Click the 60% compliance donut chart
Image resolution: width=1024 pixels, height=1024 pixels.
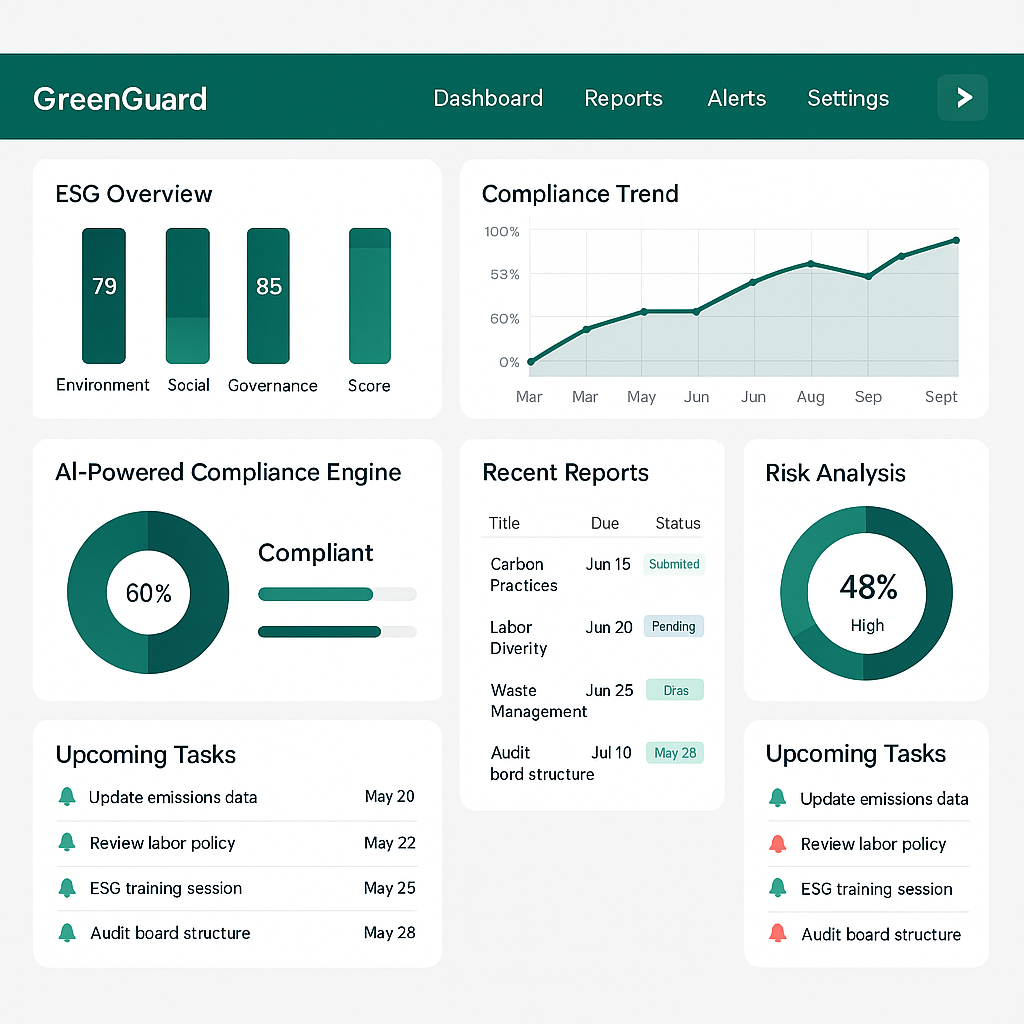click(x=148, y=592)
